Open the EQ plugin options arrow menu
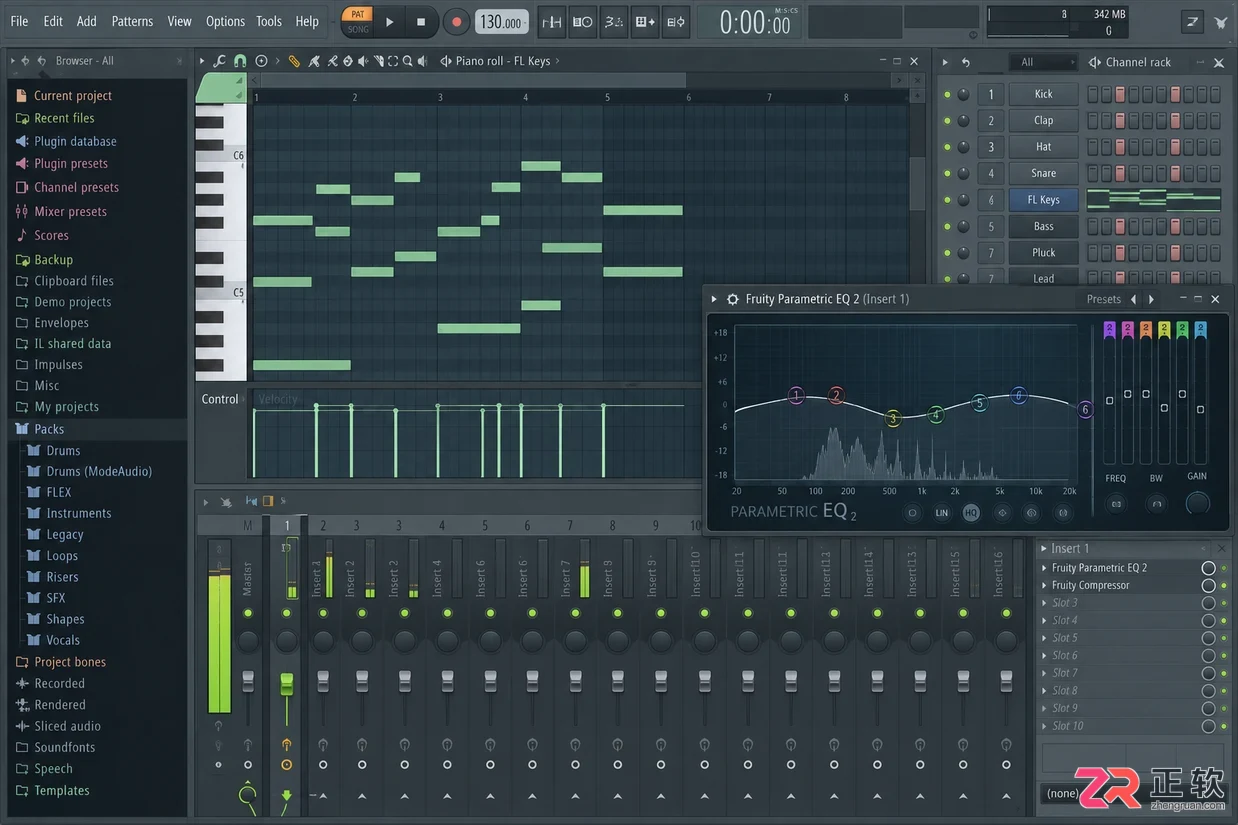This screenshot has width=1238, height=825. [x=714, y=299]
